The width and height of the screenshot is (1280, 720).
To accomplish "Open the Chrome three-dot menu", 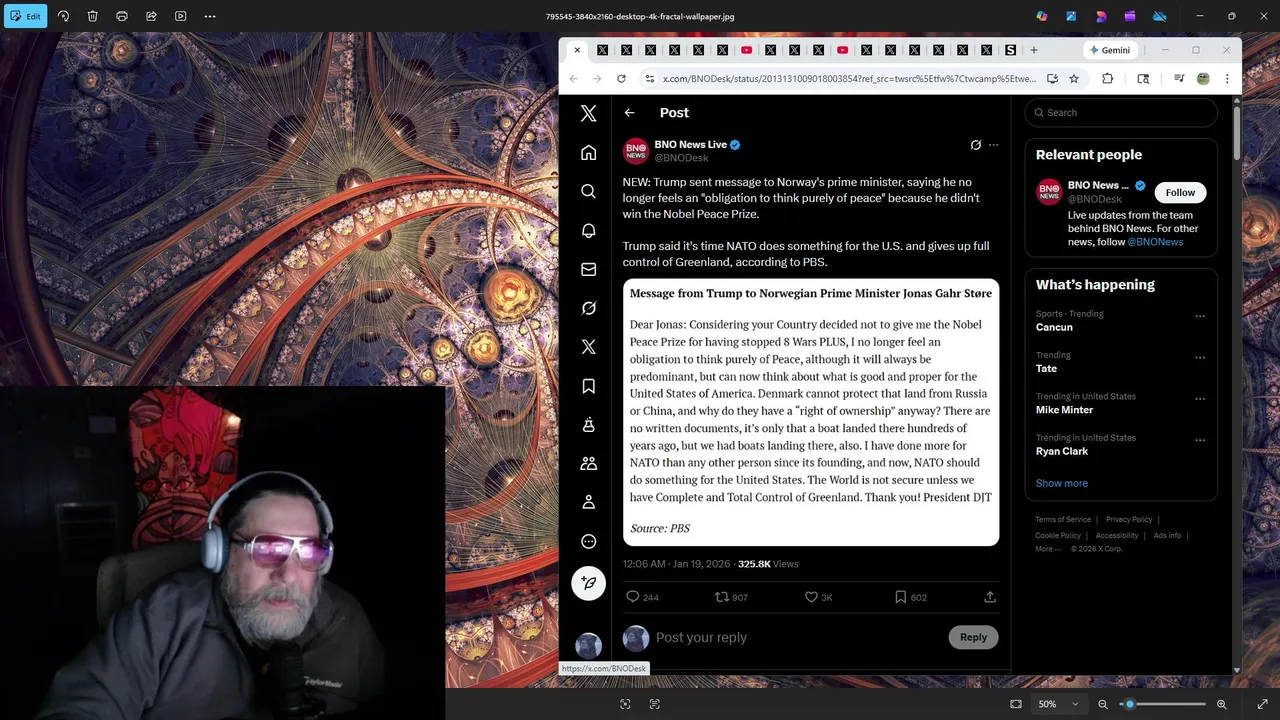I will (x=1227, y=79).
